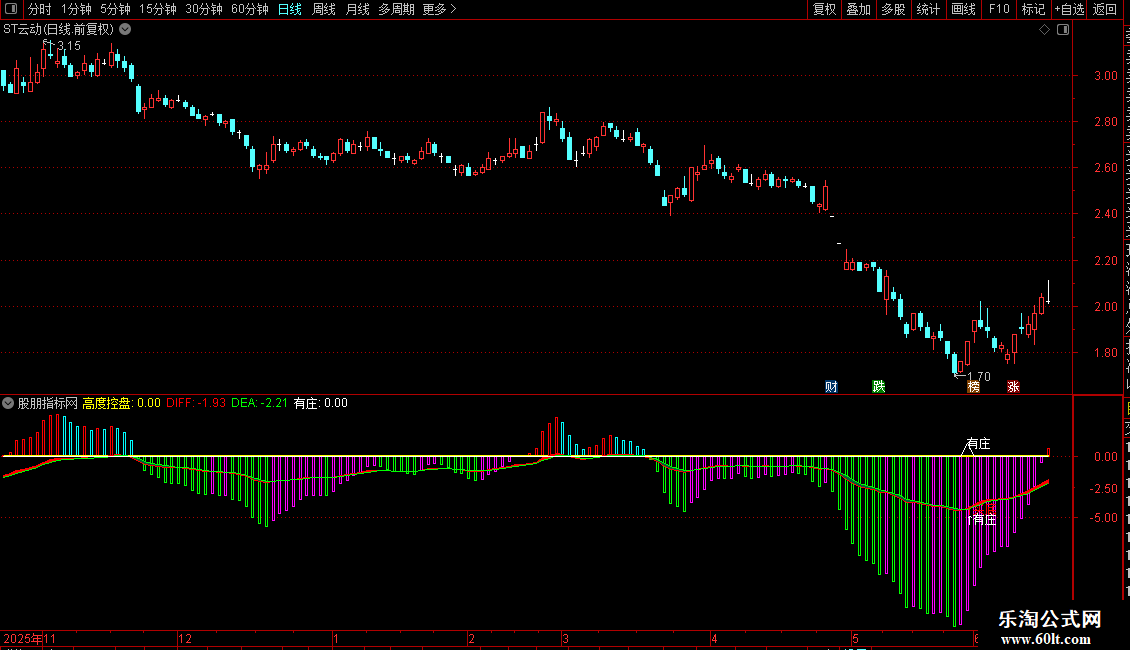
Task: Switch to 周线 weekly chart
Action: click(324, 9)
